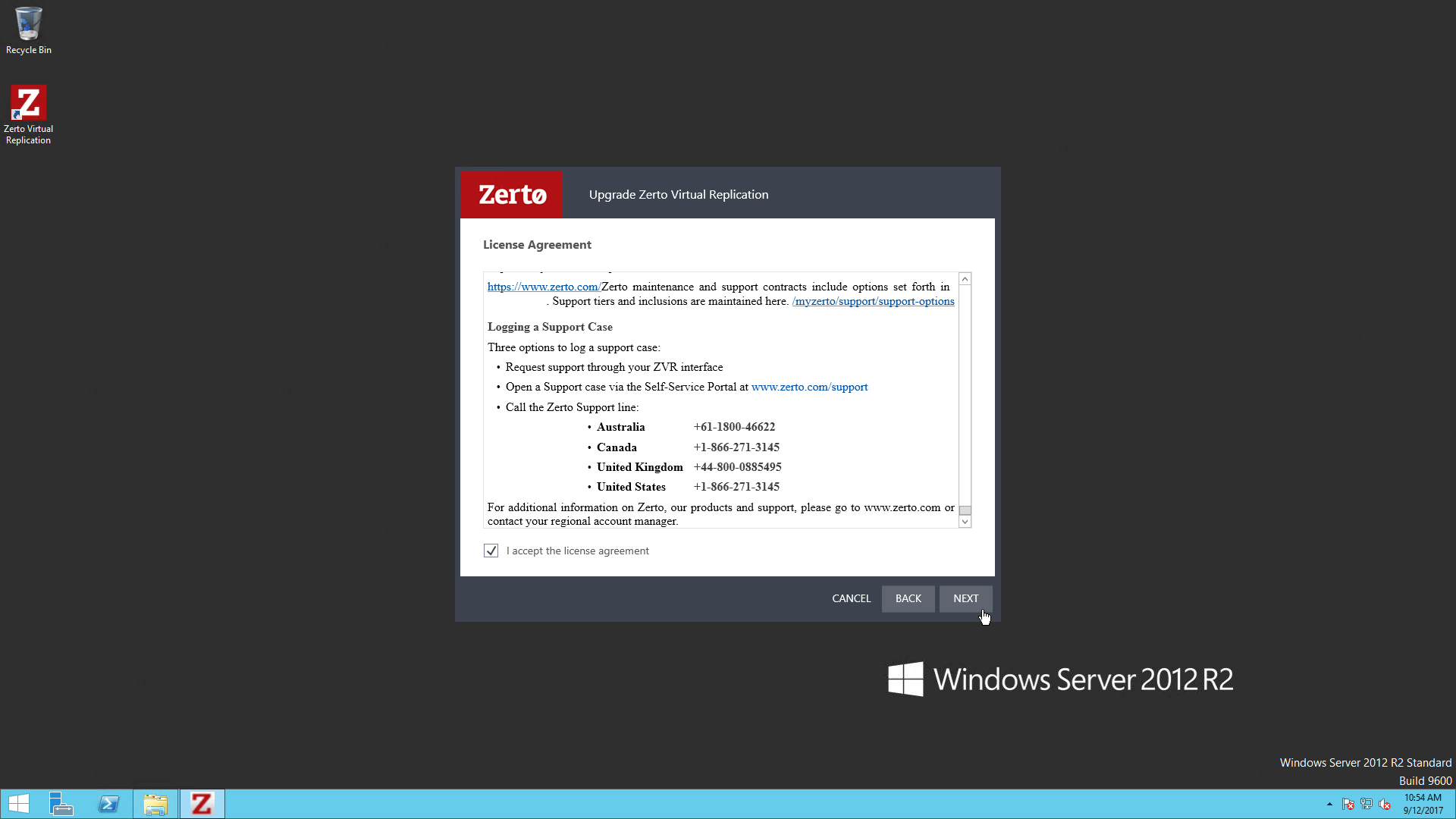Open File Explorer taskbar icon
The height and width of the screenshot is (819, 1456).
pyautogui.click(x=155, y=804)
